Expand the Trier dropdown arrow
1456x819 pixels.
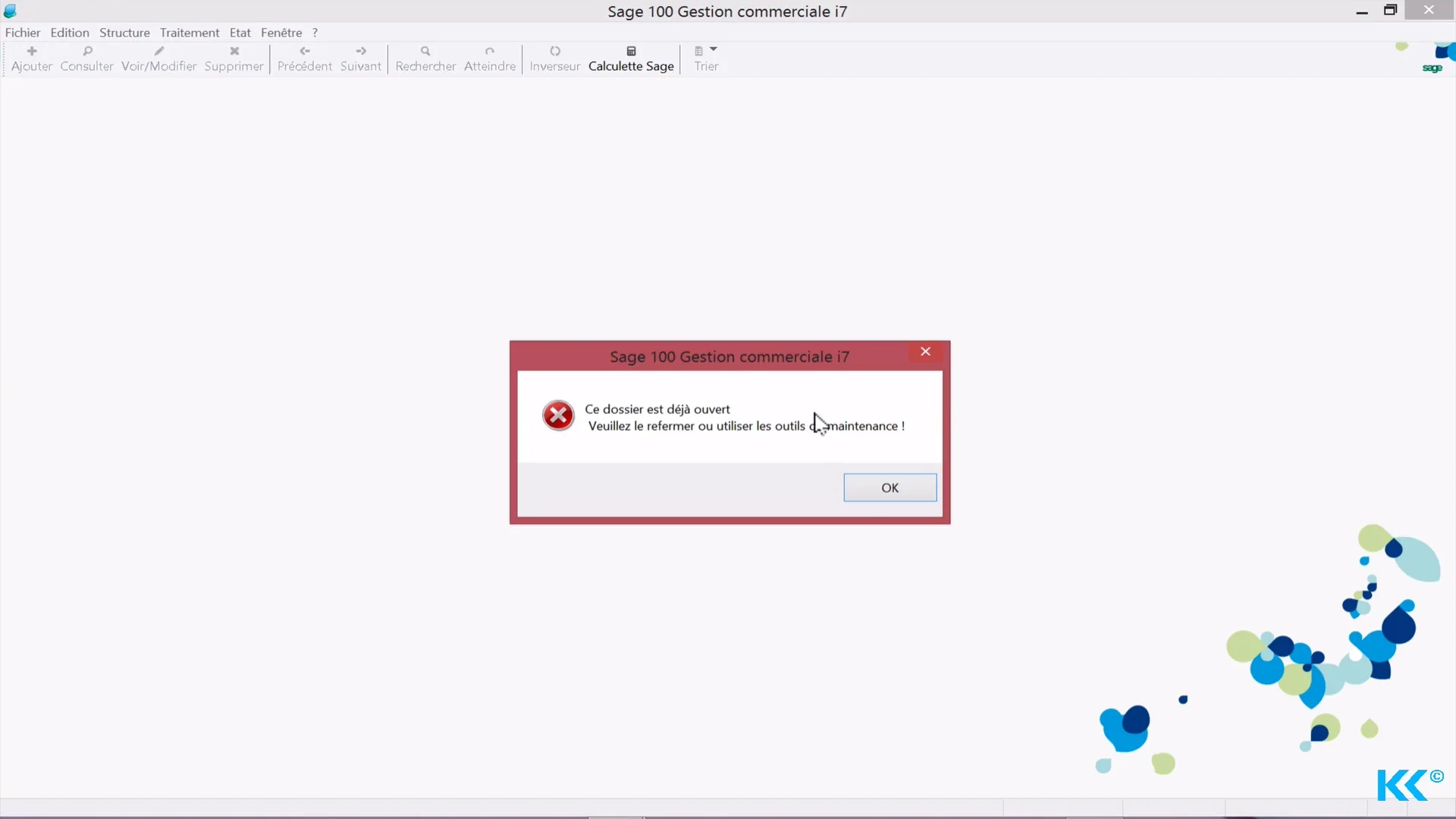[714, 49]
